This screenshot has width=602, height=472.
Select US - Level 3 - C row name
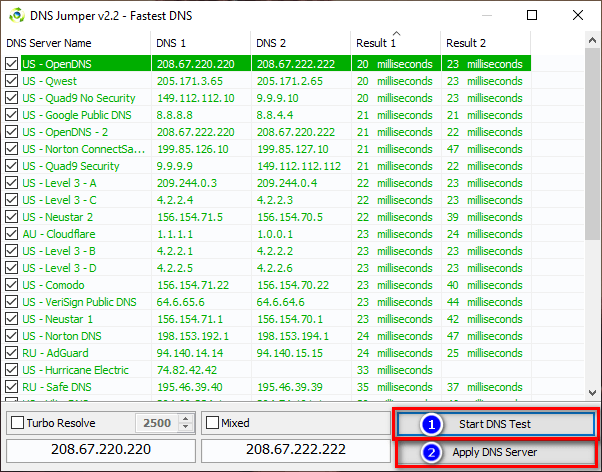(x=60, y=200)
